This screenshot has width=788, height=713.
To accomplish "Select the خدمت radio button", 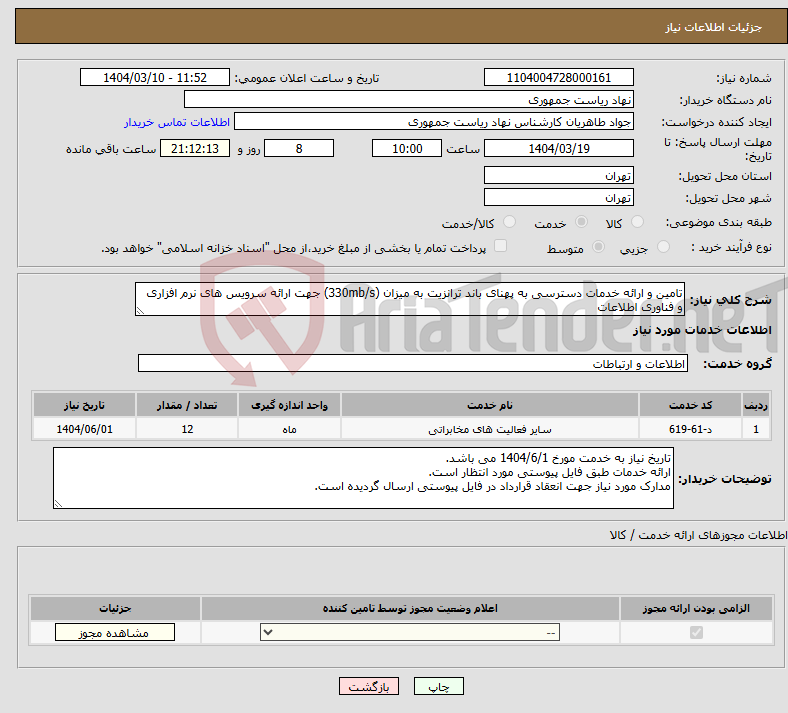I will (x=581, y=222).
